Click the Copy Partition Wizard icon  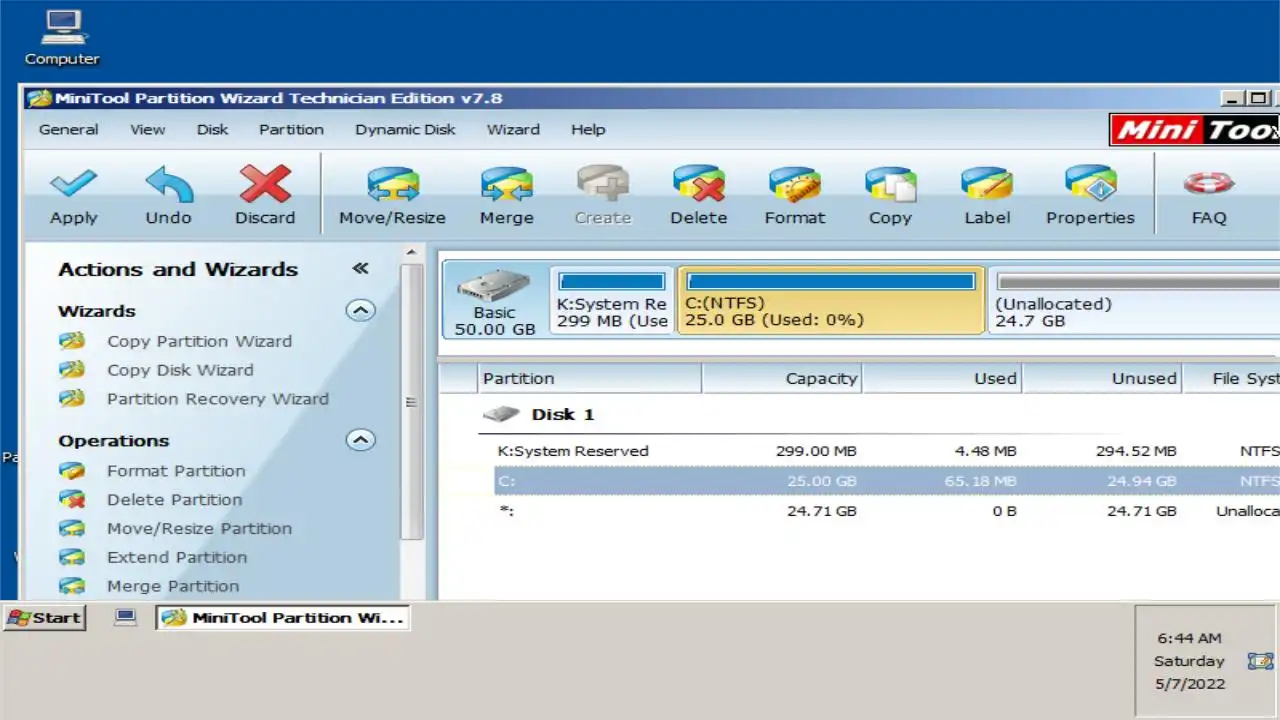71,341
